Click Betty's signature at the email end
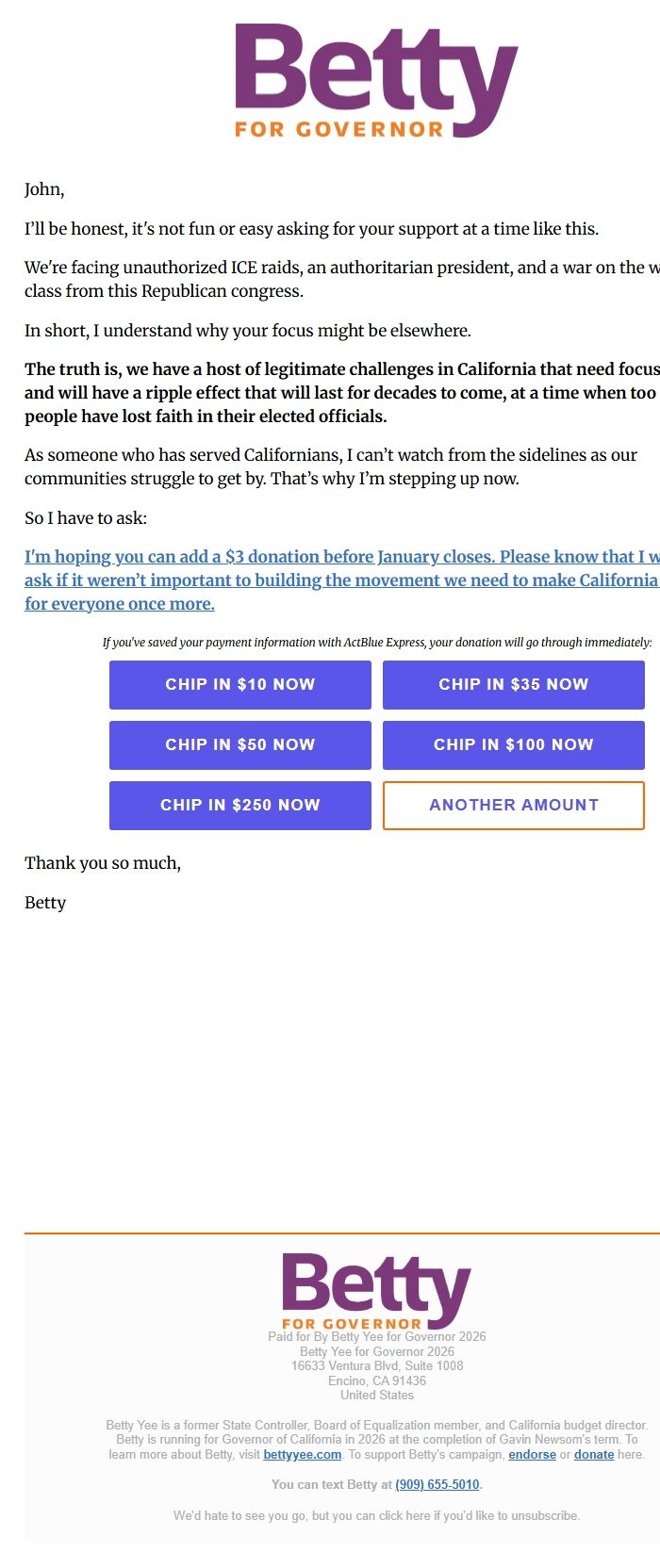Viewport: 660px width, 1568px height. (45, 903)
